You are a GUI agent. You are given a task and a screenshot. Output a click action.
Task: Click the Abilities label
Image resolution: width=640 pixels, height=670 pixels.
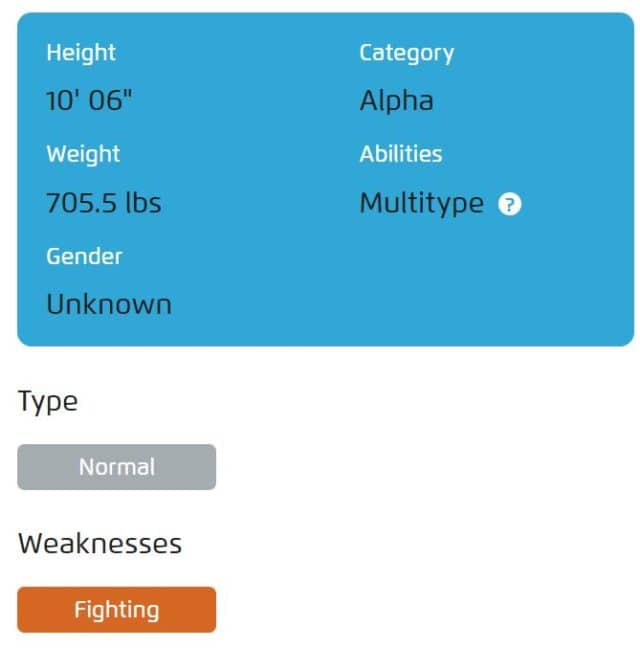[400, 154]
